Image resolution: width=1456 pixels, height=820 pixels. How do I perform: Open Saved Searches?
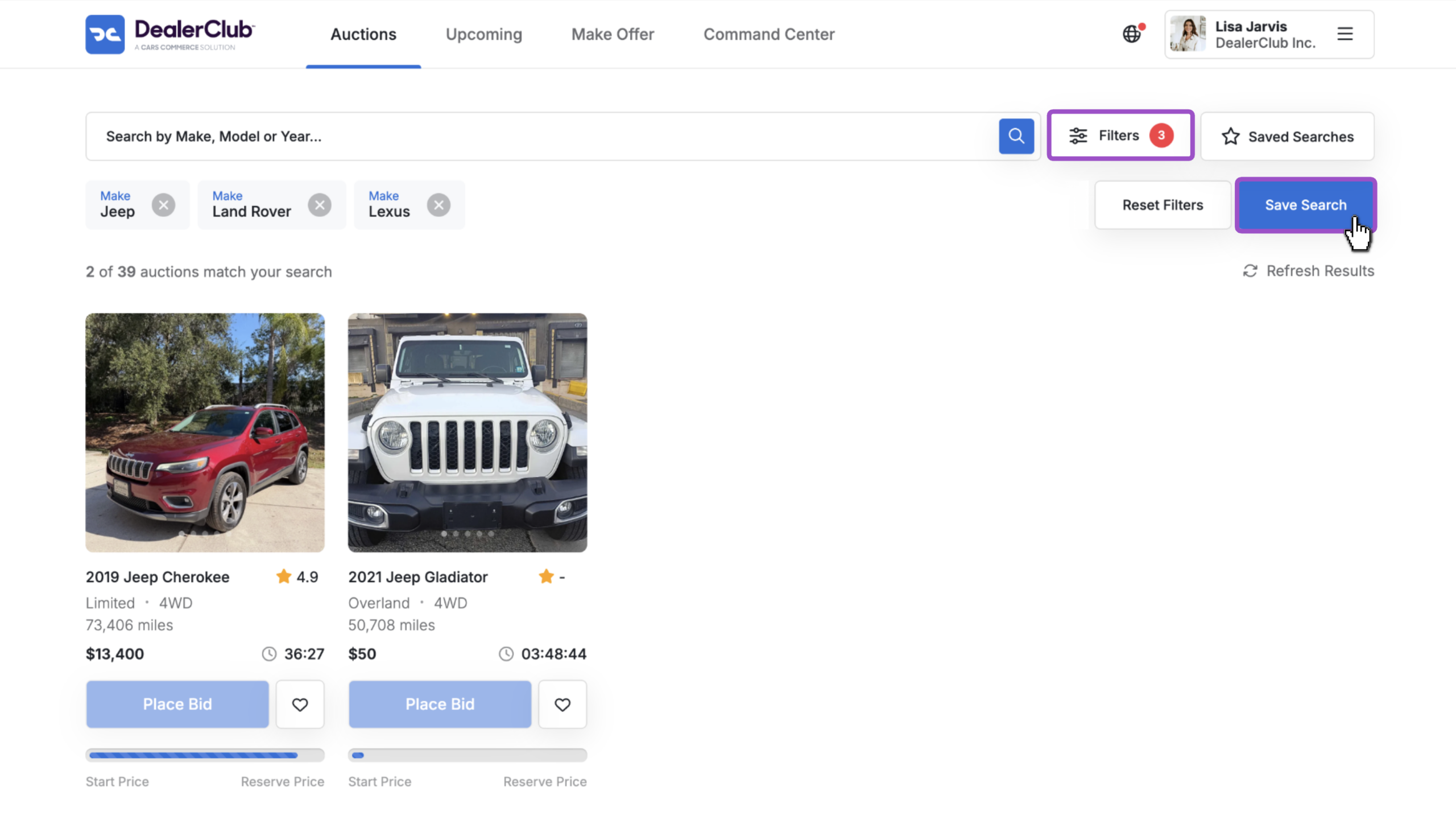tap(1287, 137)
